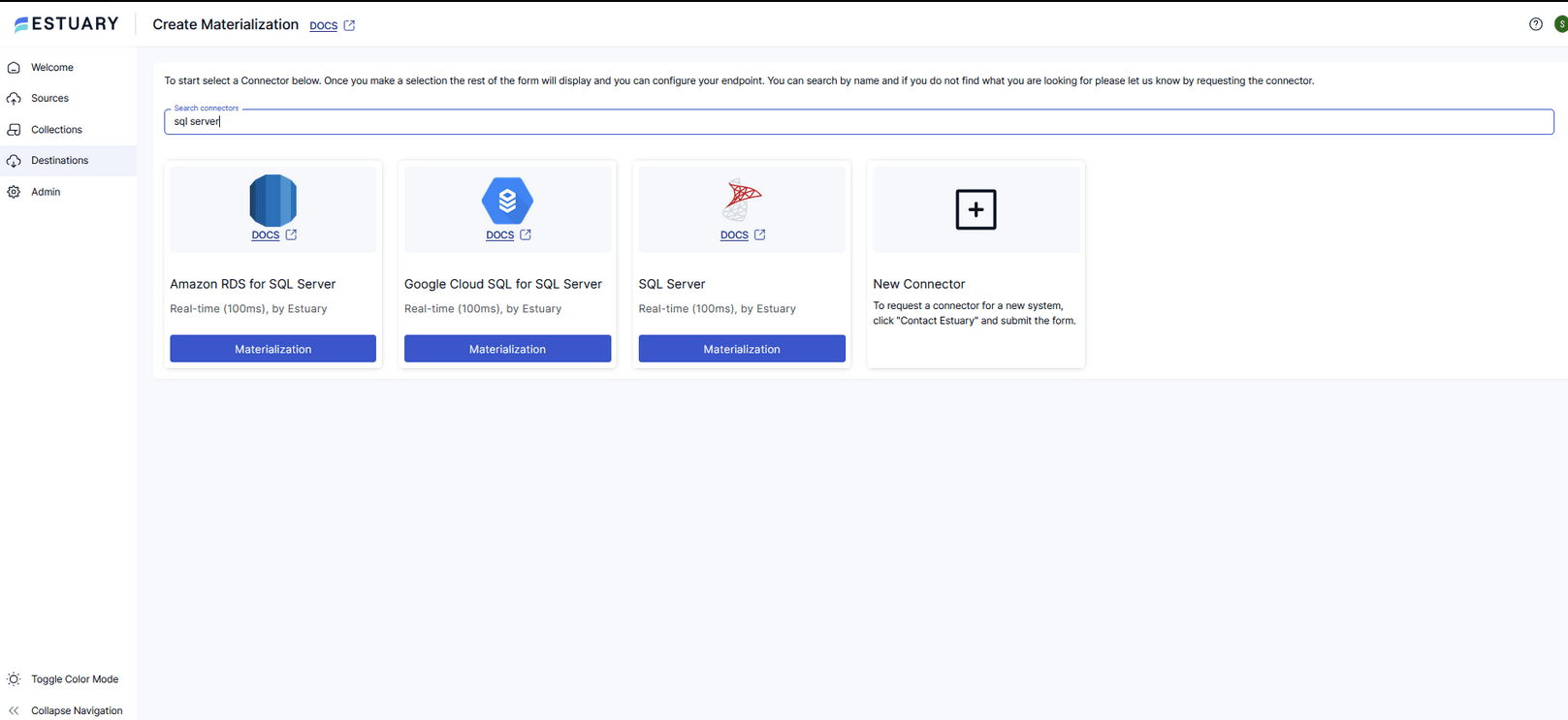Select the New Connector card title
Image resolution: width=1568 pixels, height=720 pixels.
click(x=918, y=284)
